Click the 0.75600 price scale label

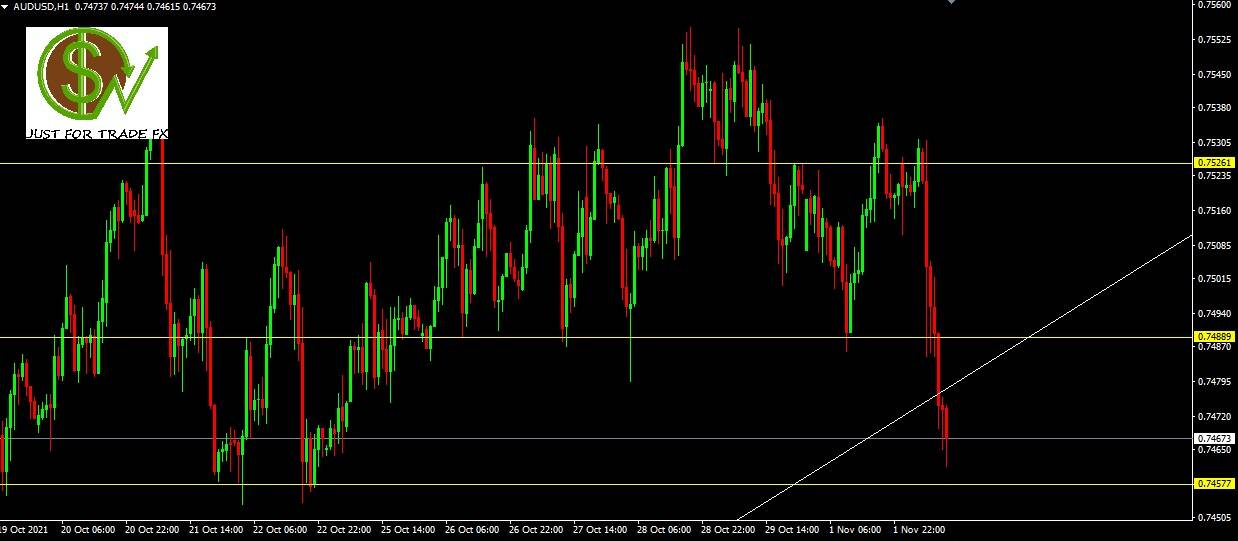(1215, 5)
